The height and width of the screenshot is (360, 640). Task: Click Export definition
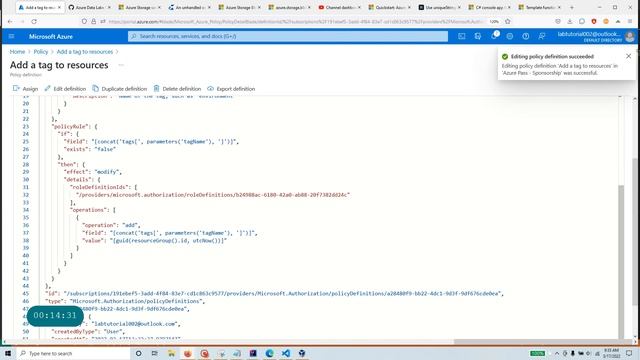click(x=231, y=89)
